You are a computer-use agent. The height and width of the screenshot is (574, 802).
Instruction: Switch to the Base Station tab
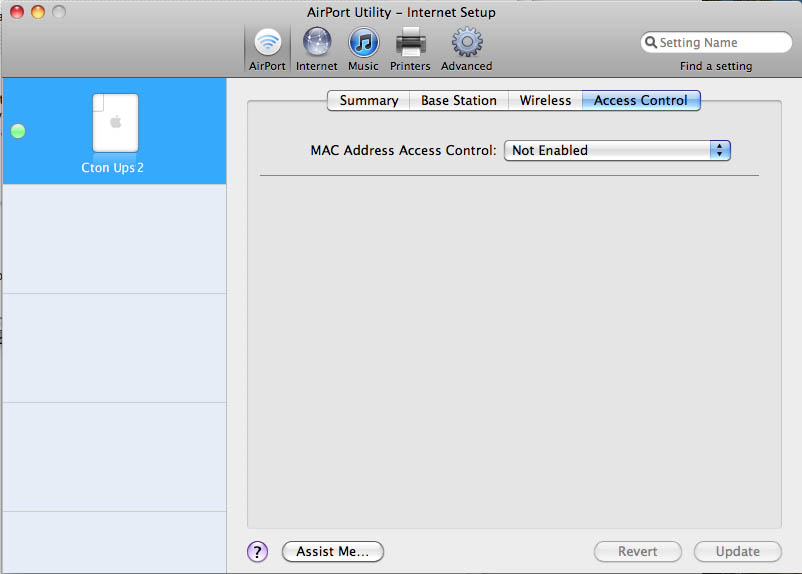(x=459, y=100)
